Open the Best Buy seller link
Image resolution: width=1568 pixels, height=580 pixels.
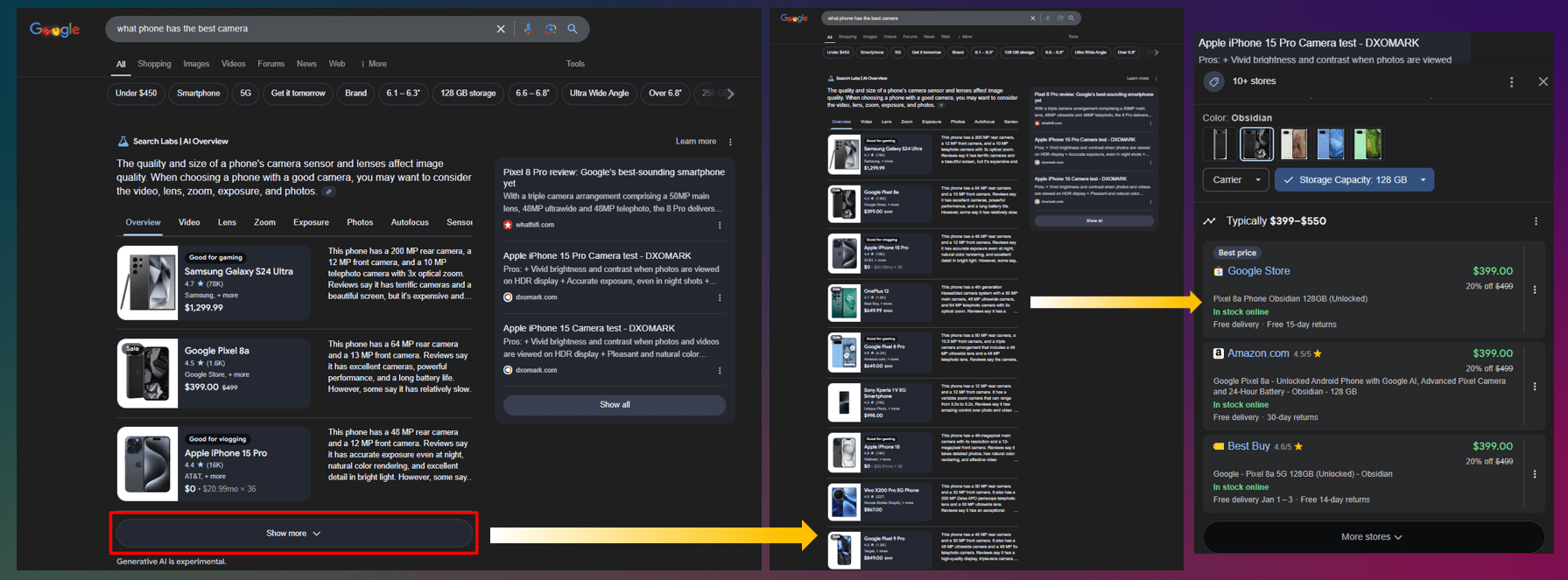point(1248,446)
